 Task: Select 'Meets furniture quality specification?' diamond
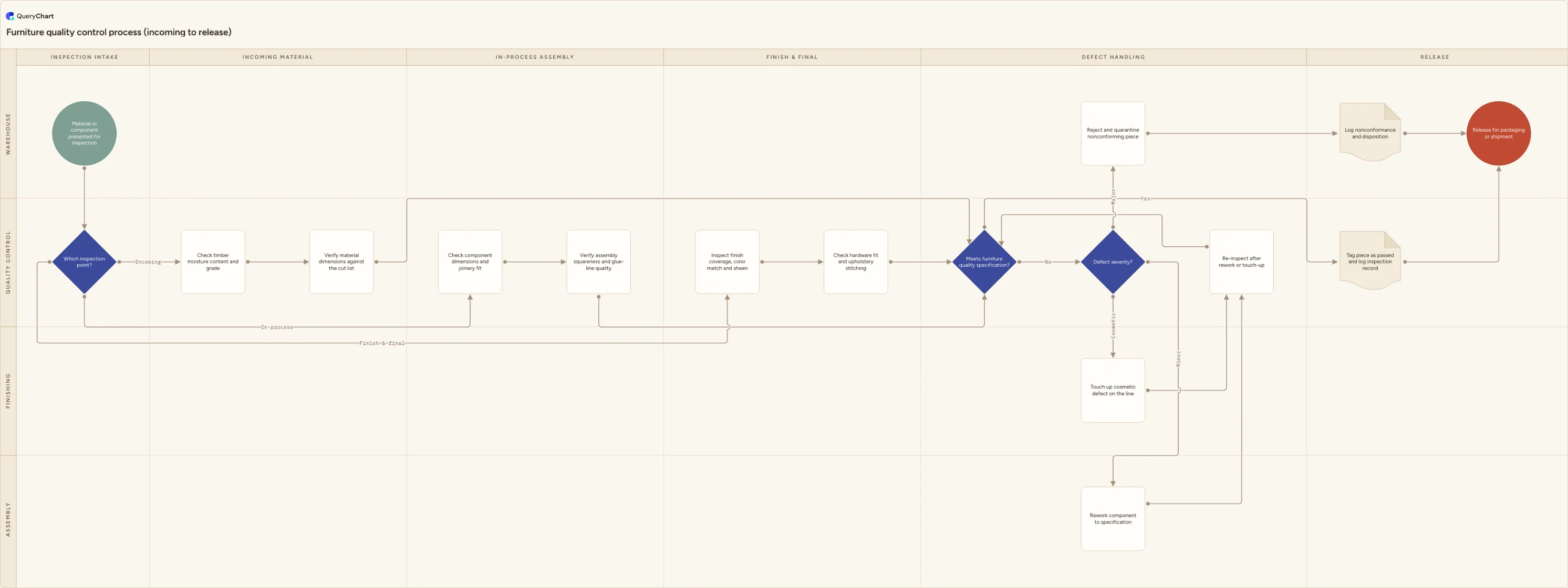click(x=984, y=261)
